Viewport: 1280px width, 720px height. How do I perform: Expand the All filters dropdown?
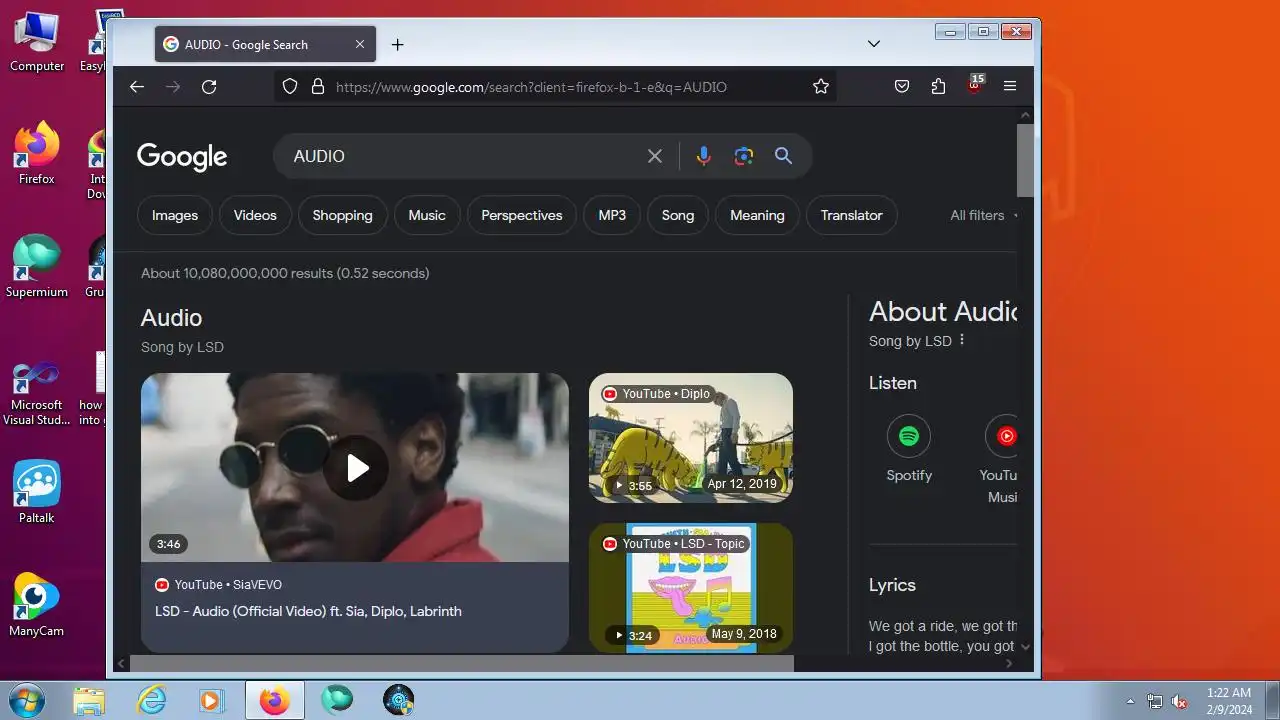point(983,215)
